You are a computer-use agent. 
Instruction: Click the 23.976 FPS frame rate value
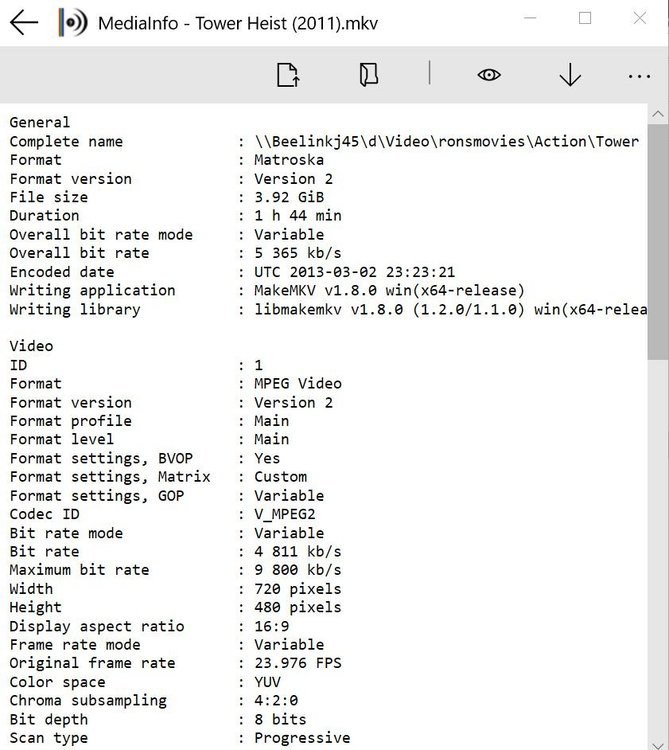298,663
